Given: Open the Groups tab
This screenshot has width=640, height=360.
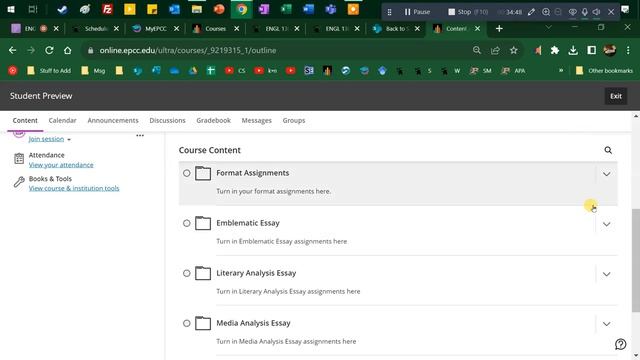Looking at the screenshot, I should (x=294, y=120).
